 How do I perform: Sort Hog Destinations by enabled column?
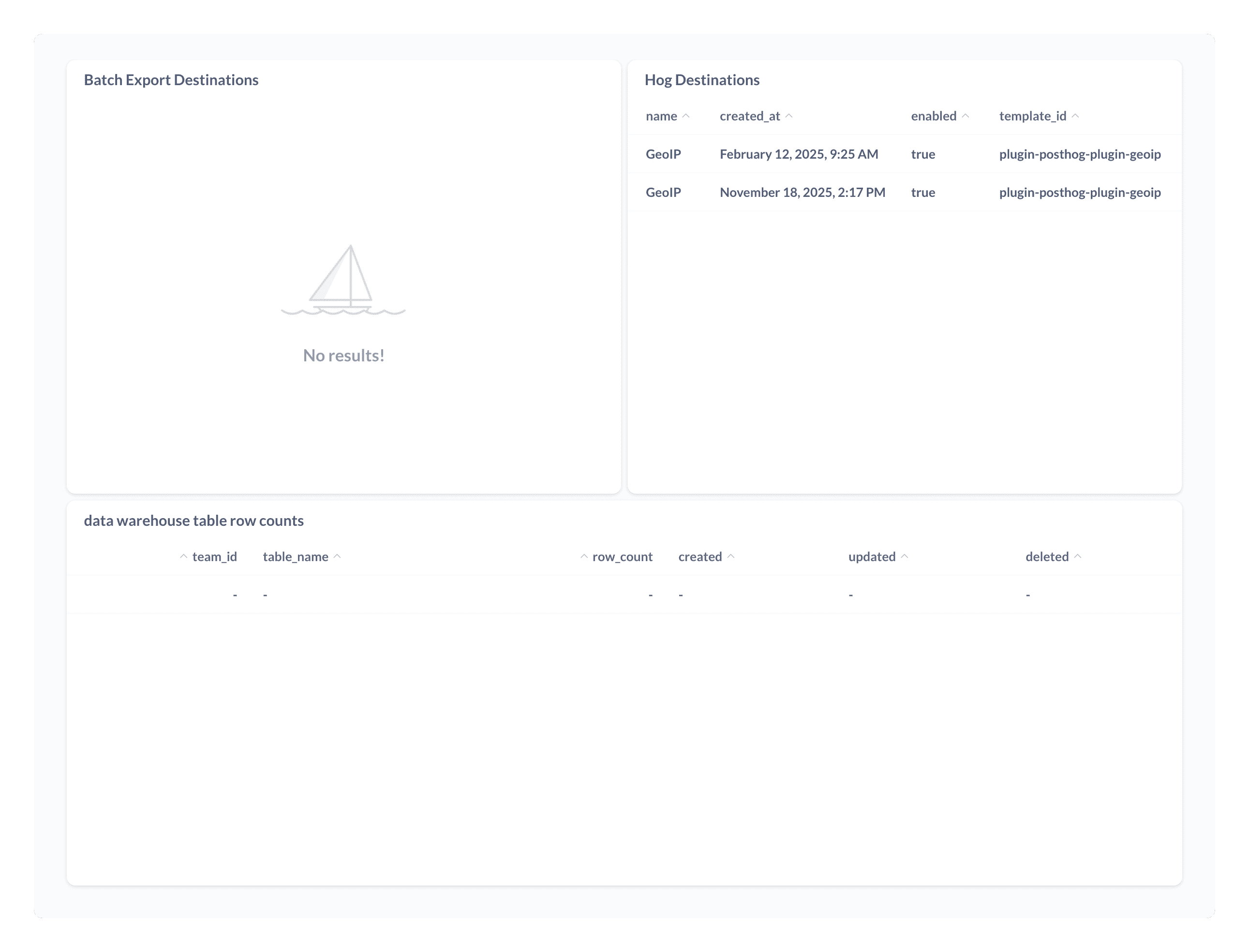933,116
